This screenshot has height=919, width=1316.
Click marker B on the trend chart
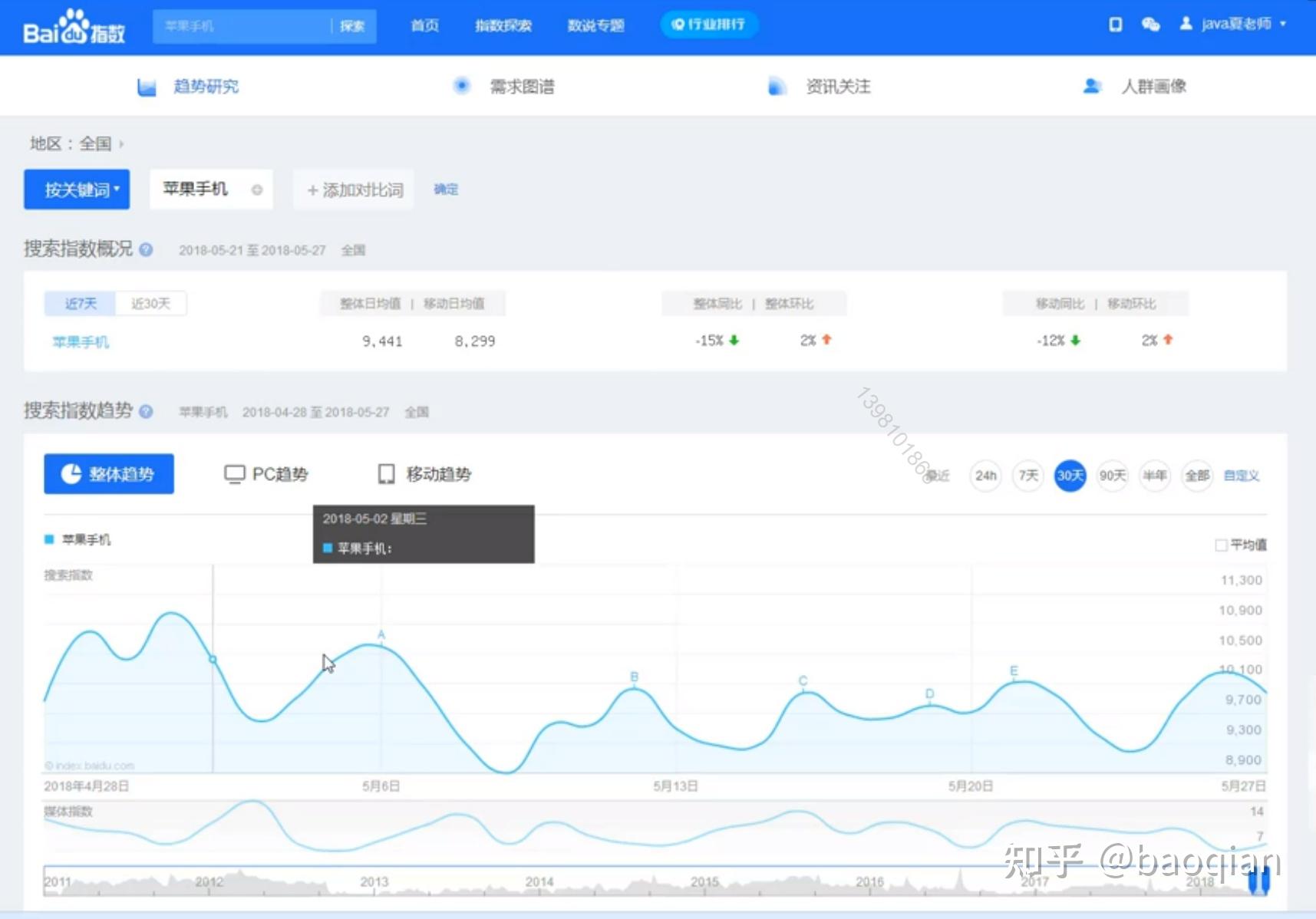pyautogui.click(x=634, y=677)
